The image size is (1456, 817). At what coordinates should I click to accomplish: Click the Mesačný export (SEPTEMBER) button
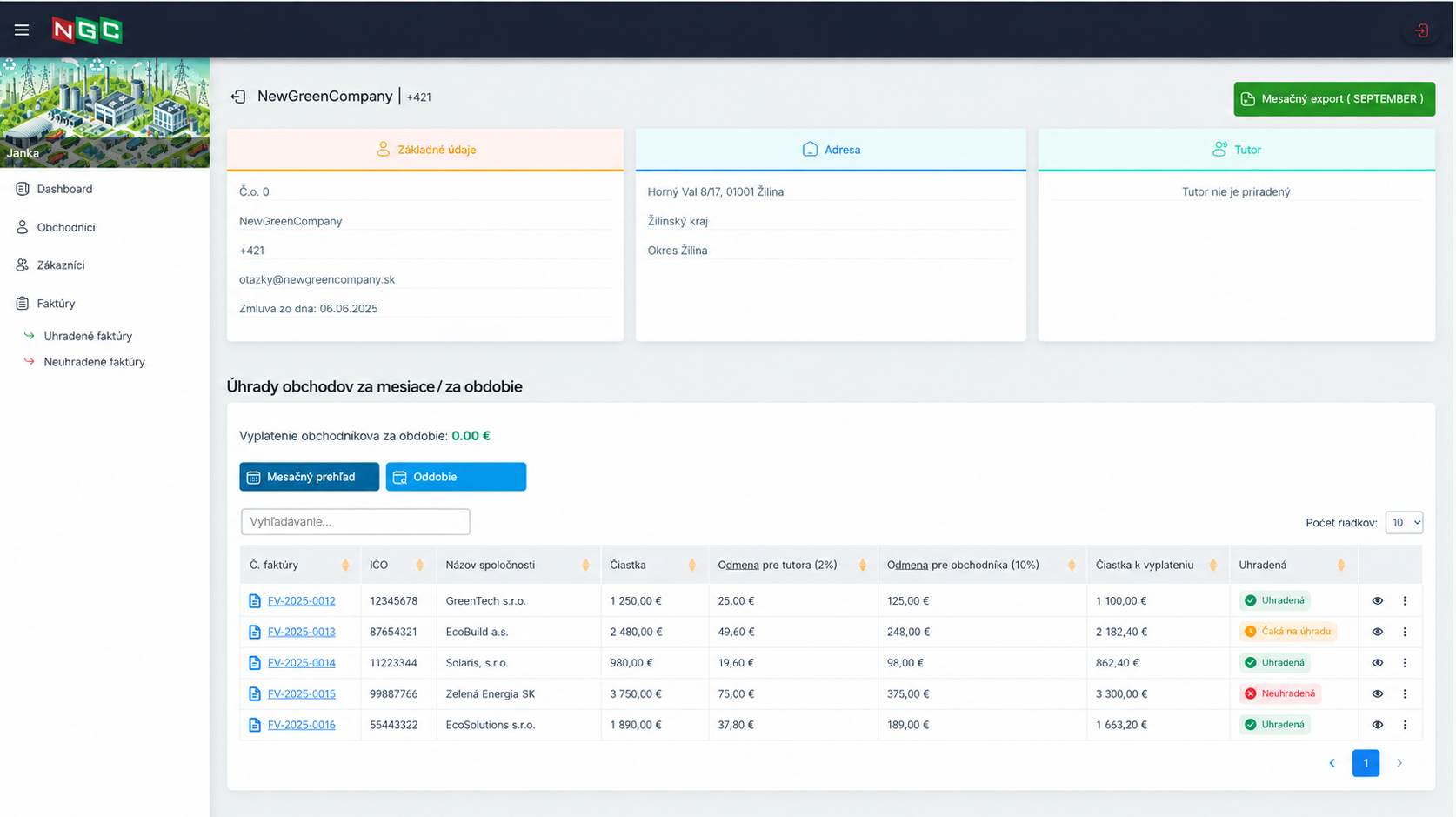point(1334,99)
